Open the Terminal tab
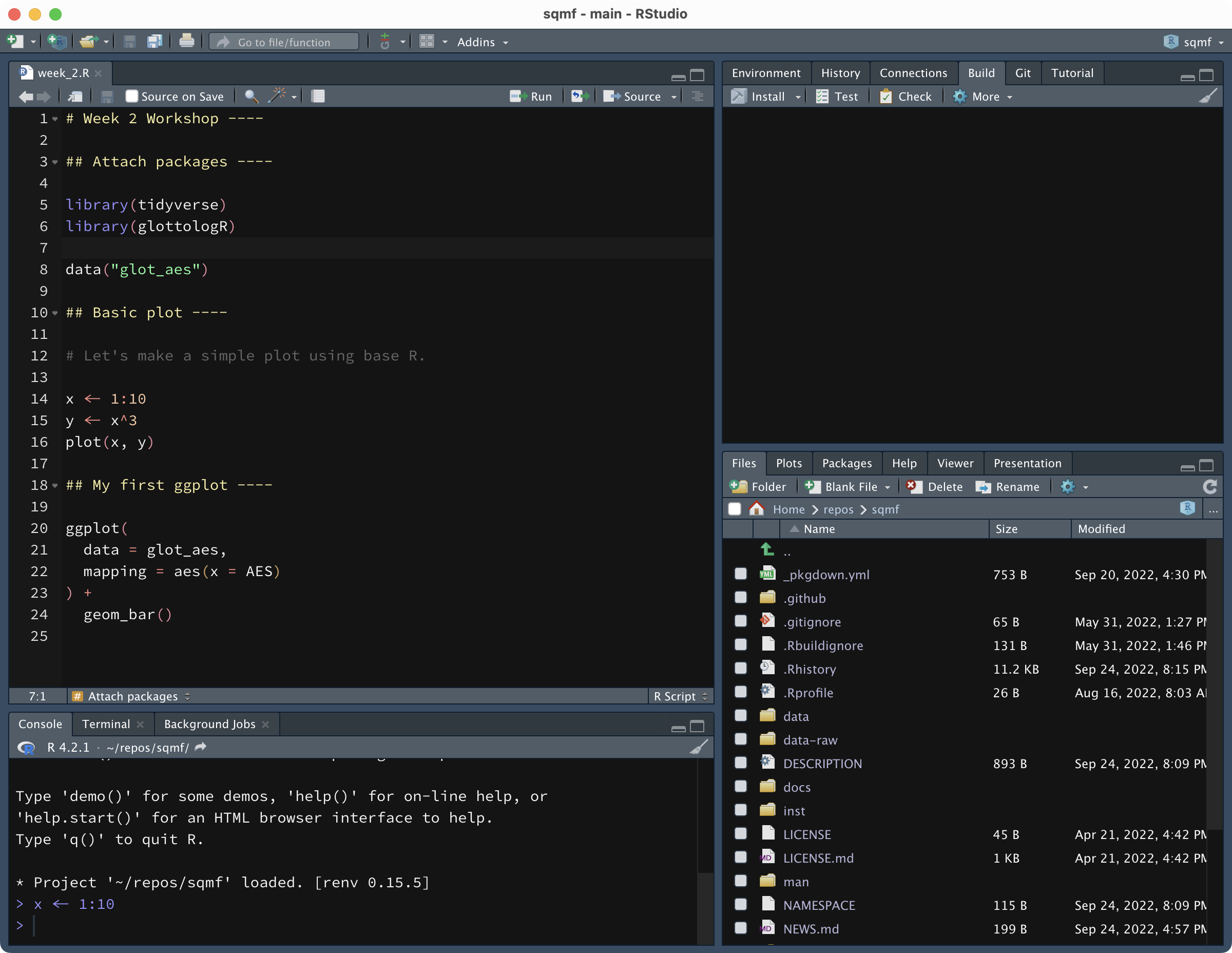Viewport: 1232px width, 953px height. [x=105, y=724]
